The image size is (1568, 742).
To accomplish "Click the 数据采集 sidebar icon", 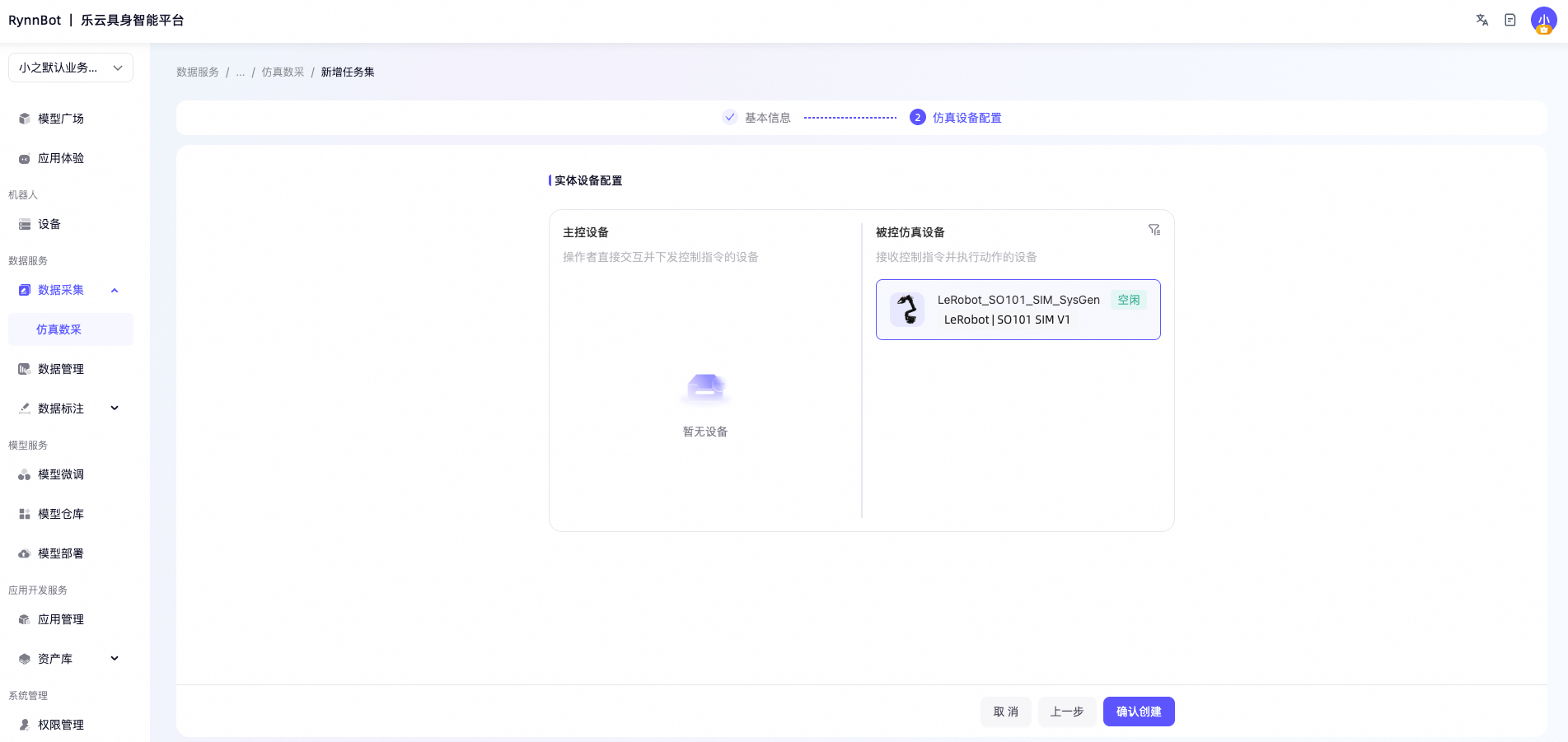I will tap(25, 290).
